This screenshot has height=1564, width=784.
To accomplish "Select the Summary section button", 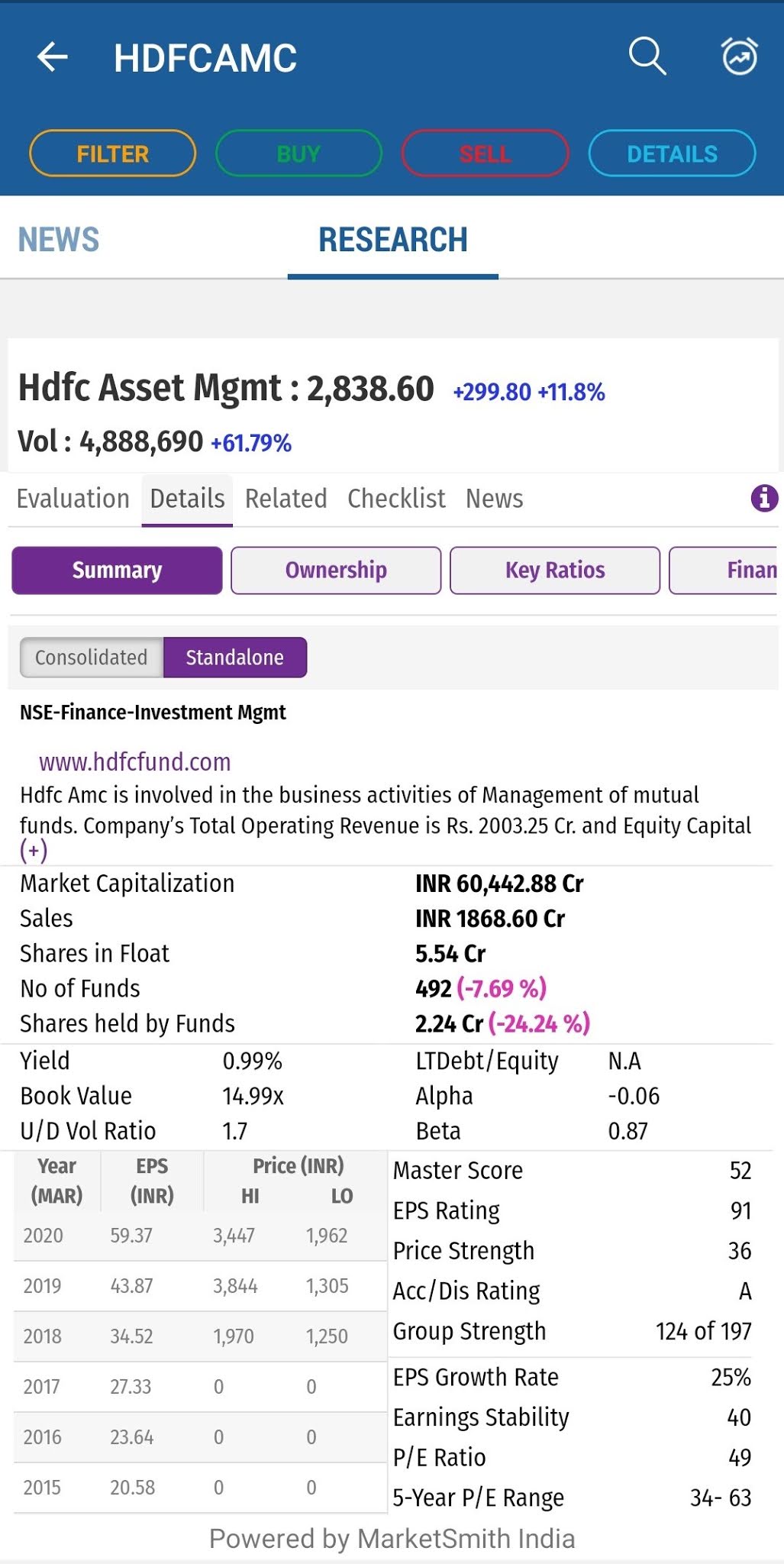I will [117, 570].
